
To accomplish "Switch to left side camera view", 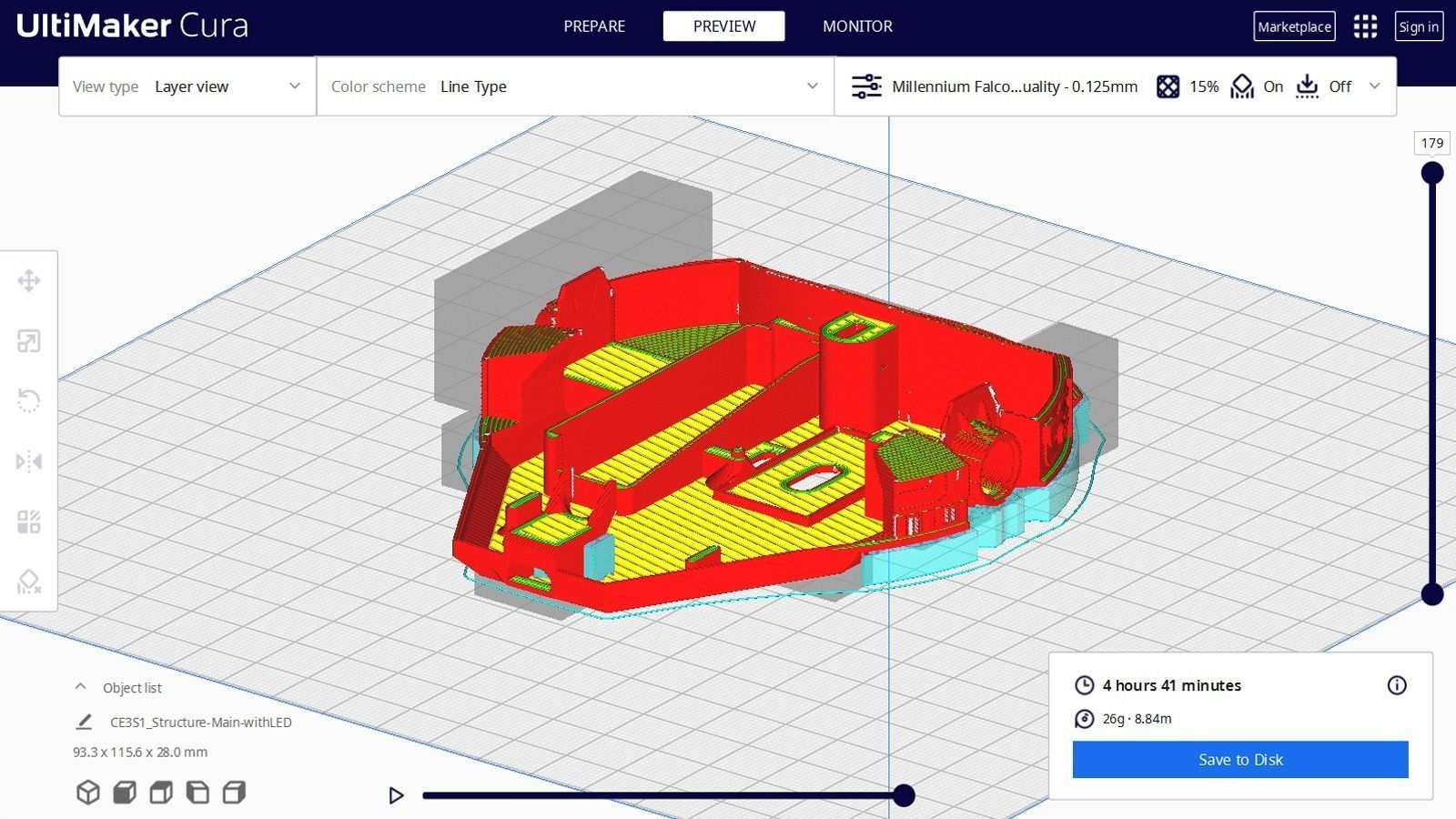I will (197, 793).
